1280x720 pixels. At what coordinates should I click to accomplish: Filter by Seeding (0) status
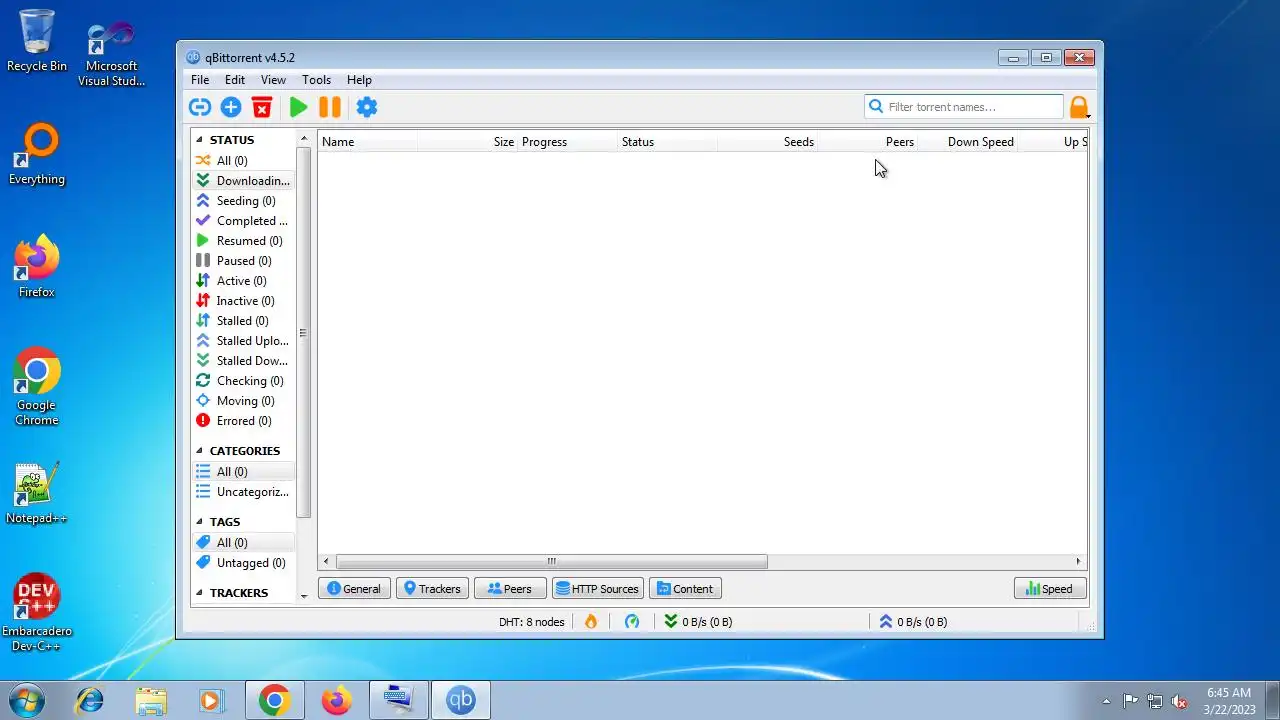pos(243,200)
